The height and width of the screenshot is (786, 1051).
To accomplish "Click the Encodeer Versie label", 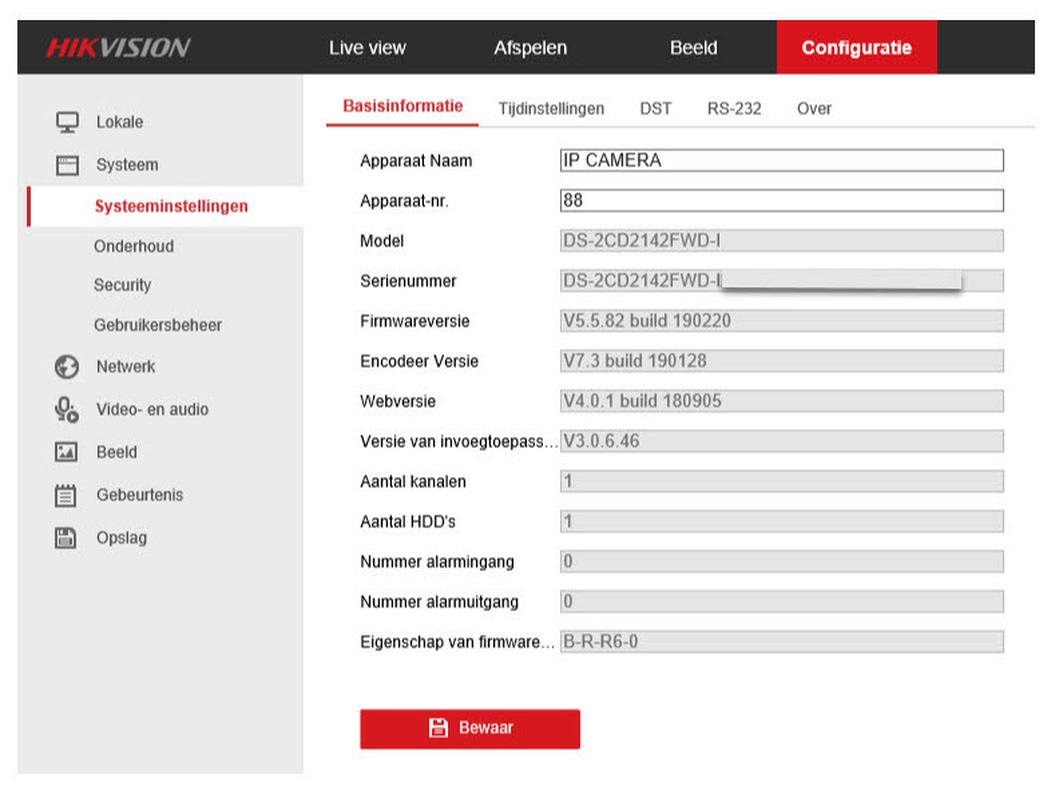I will pyautogui.click(x=420, y=361).
